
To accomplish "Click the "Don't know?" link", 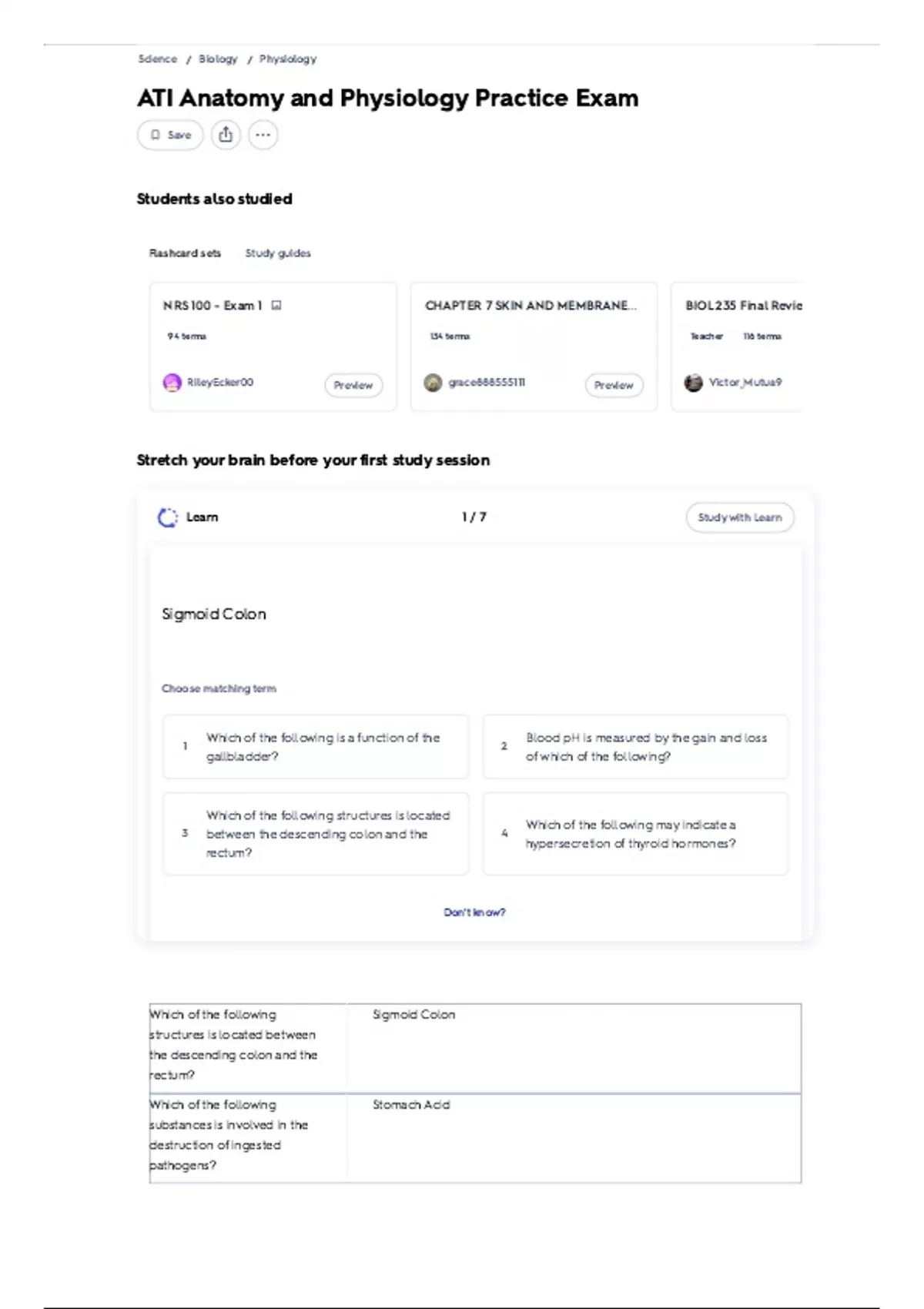I will pyautogui.click(x=474, y=912).
